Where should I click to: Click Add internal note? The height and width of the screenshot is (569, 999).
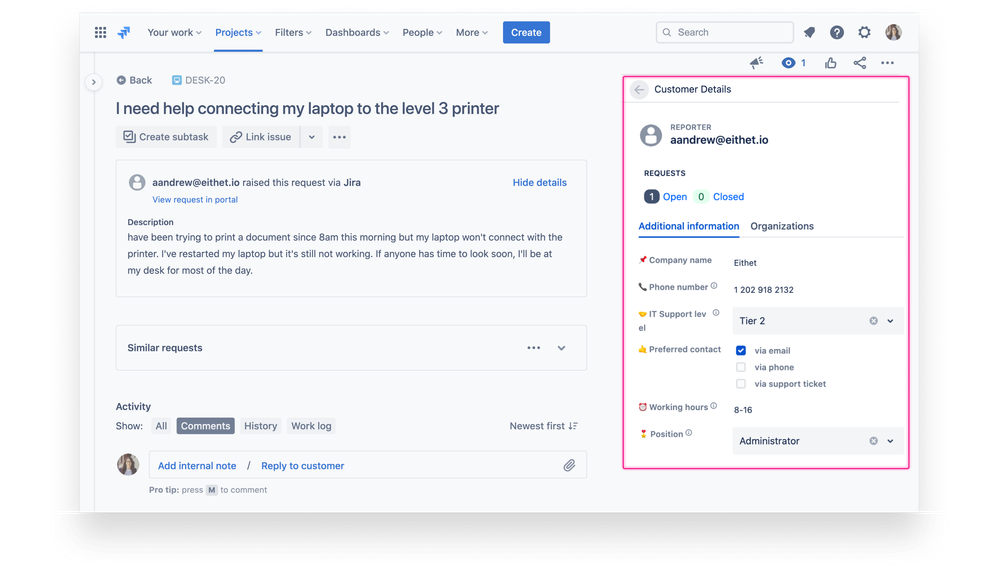pos(197,466)
